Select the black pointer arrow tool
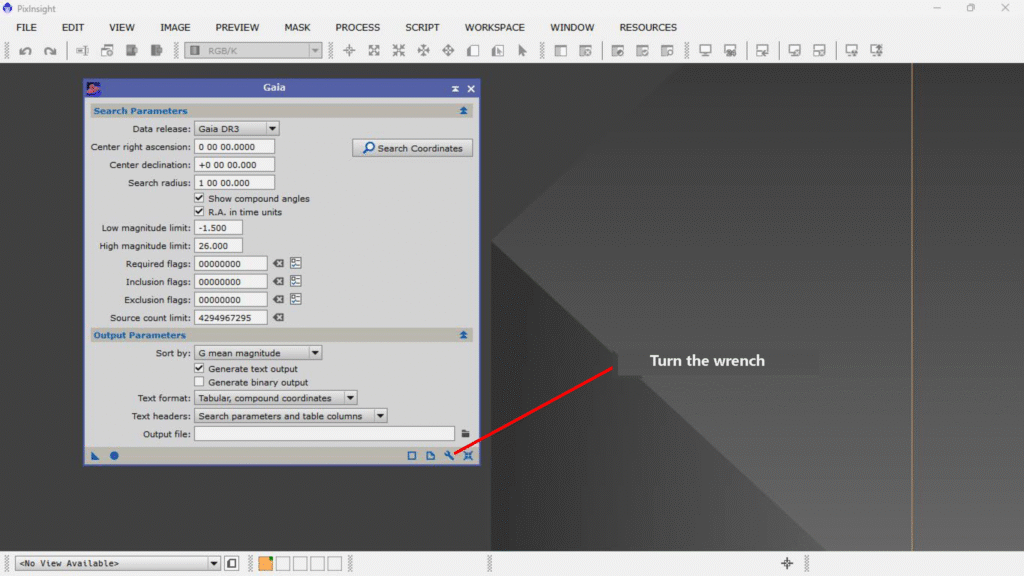The width and height of the screenshot is (1024, 576). [x=522, y=50]
